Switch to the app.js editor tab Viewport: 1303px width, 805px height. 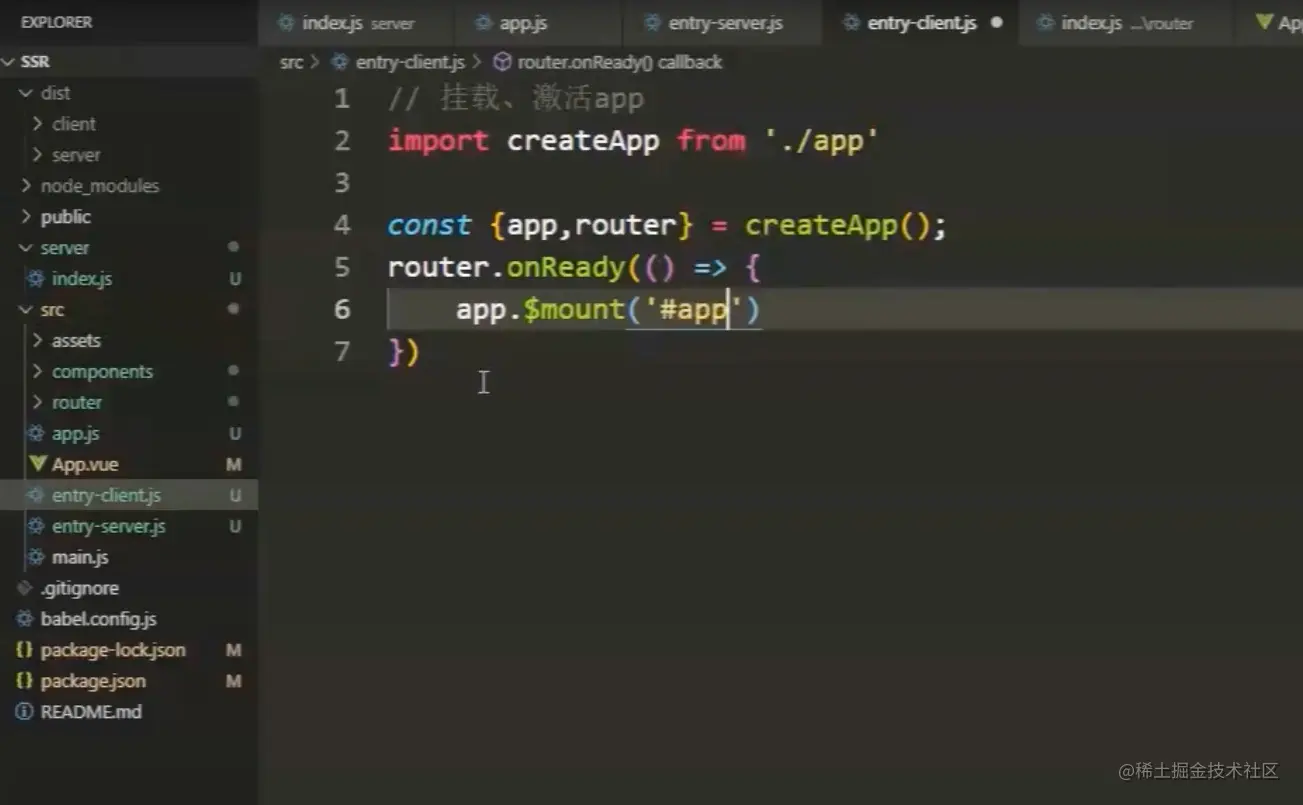[522, 22]
